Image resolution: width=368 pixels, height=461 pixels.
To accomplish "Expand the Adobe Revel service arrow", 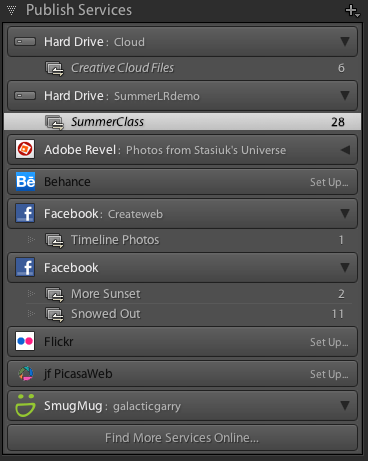I will (345, 150).
